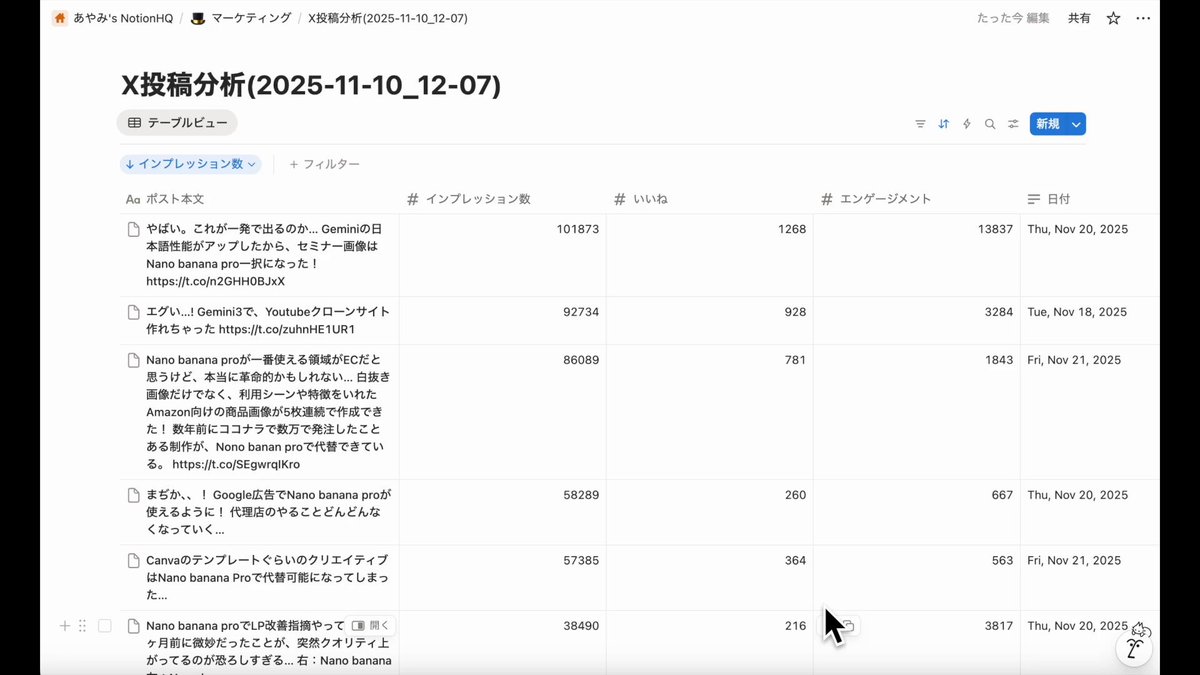Click the X投稿分析 breadcrumb item

[x=387, y=18]
